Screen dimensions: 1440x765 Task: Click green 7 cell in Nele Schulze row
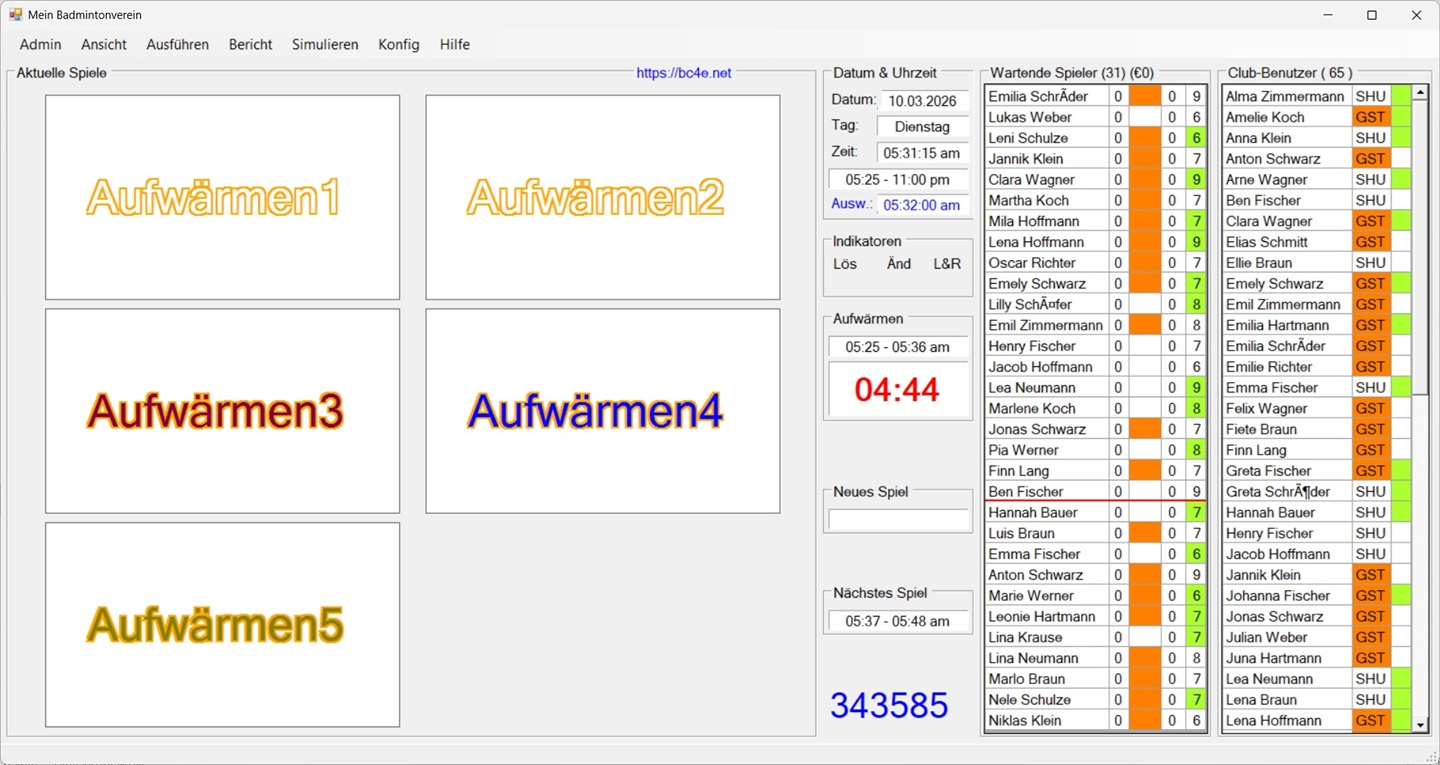click(1195, 700)
